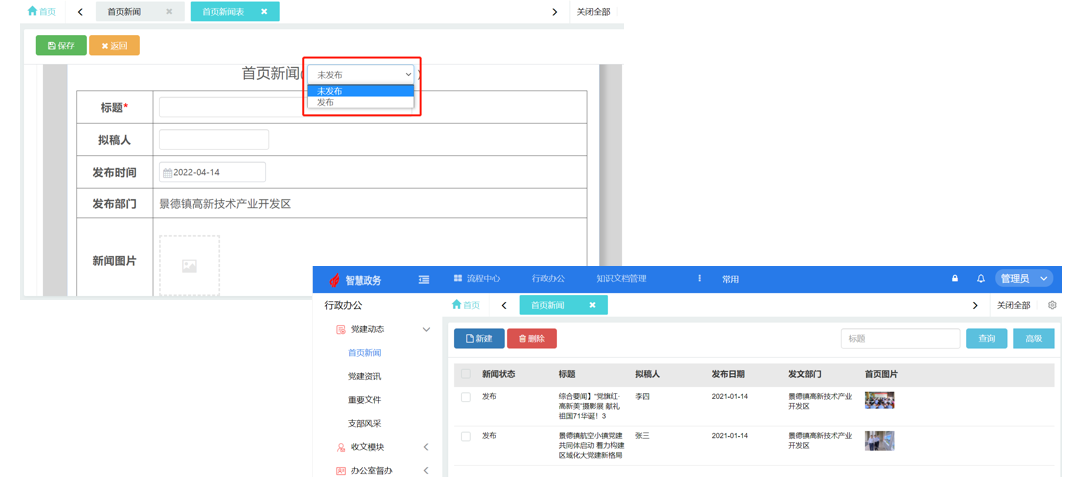Check the box for the 张三 news row
1075x502 pixels.
coord(466,437)
